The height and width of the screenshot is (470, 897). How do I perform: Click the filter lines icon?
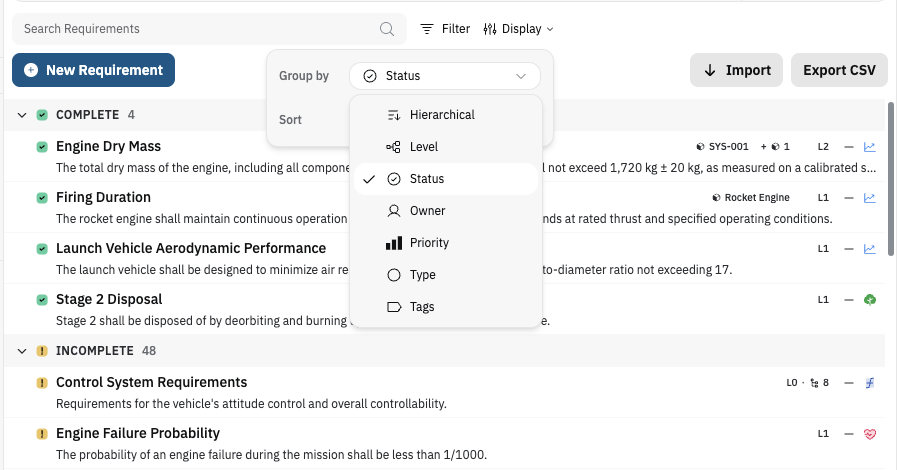click(427, 29)
